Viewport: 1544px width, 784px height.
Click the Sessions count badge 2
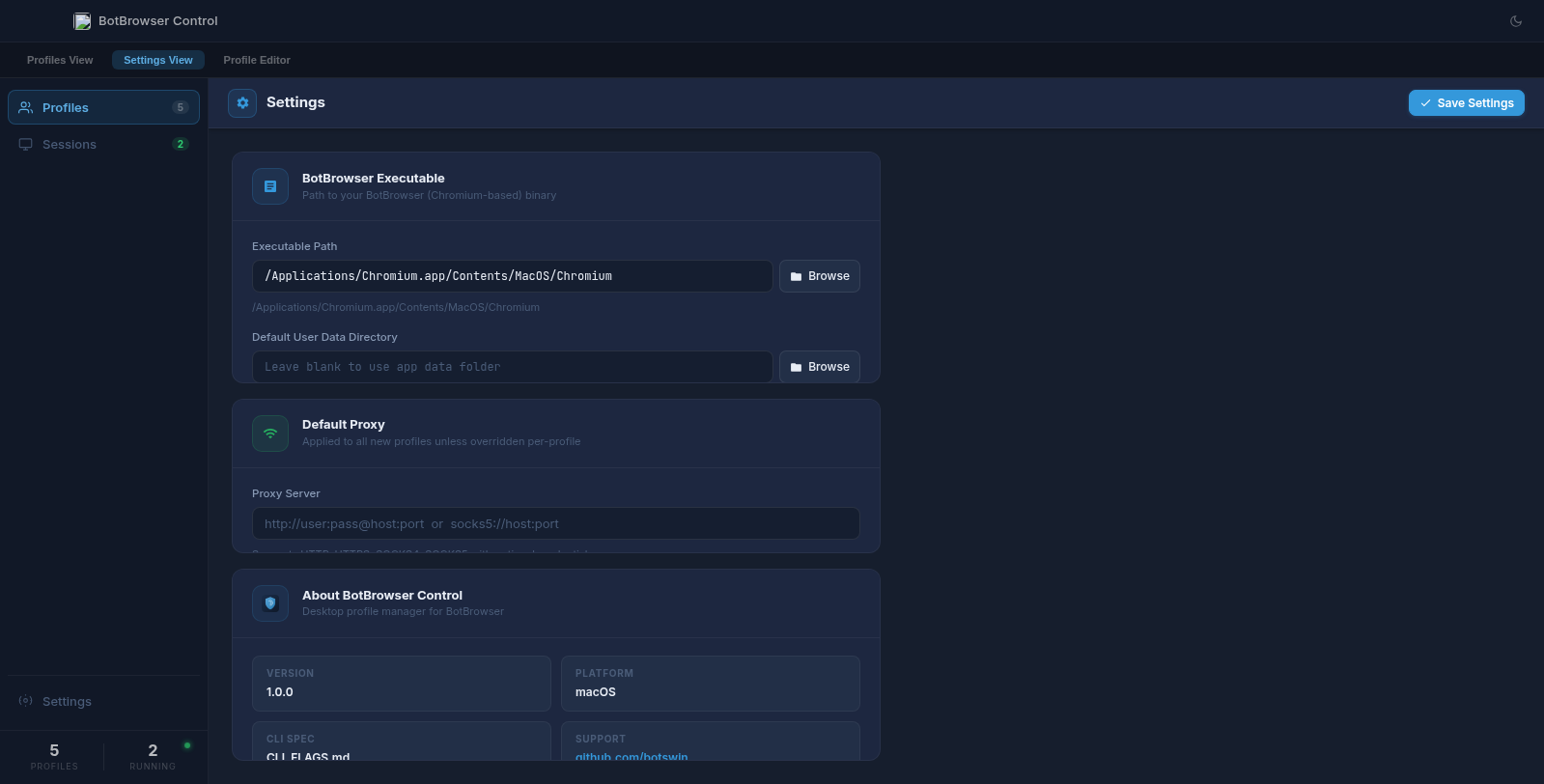[x=181, y=144]
